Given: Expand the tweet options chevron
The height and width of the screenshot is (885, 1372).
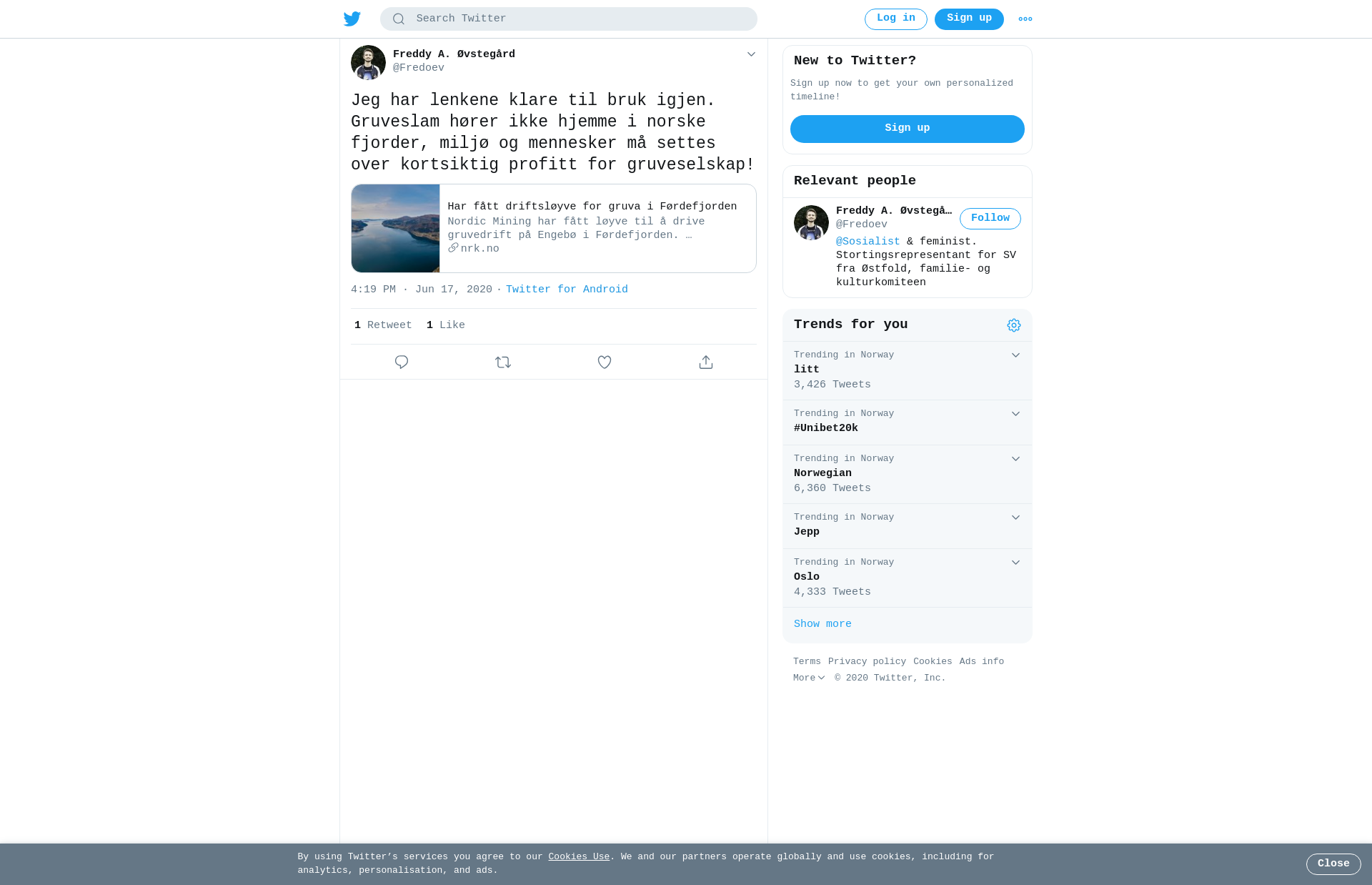Looking at the screenshot, I should click(x=751, y=54).
